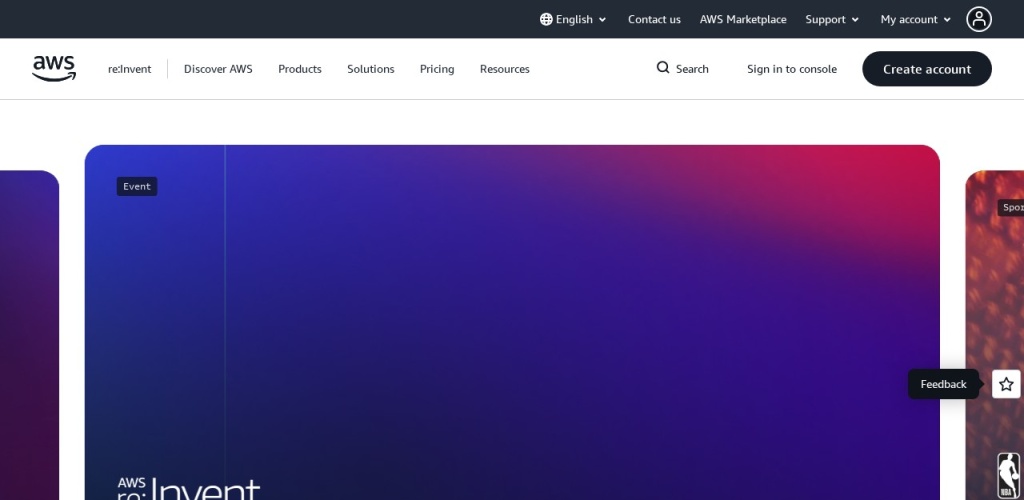Go to the Pricing menu item
This screenshot has width=1024, height=500.
[x=437, y=69]
